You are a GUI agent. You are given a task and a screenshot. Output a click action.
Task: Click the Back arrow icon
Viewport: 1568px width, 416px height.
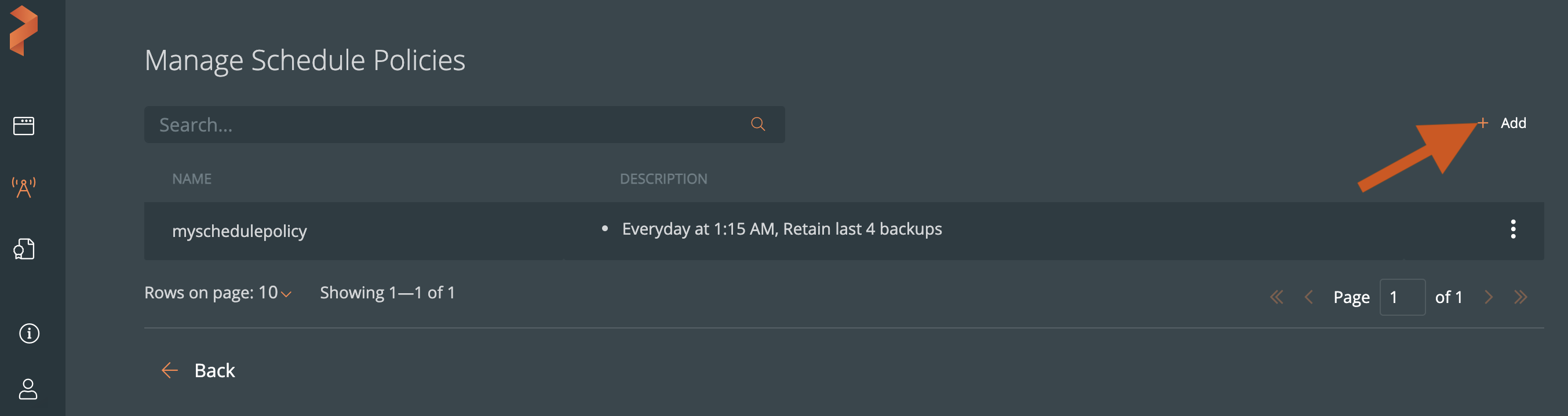[169, 370]
